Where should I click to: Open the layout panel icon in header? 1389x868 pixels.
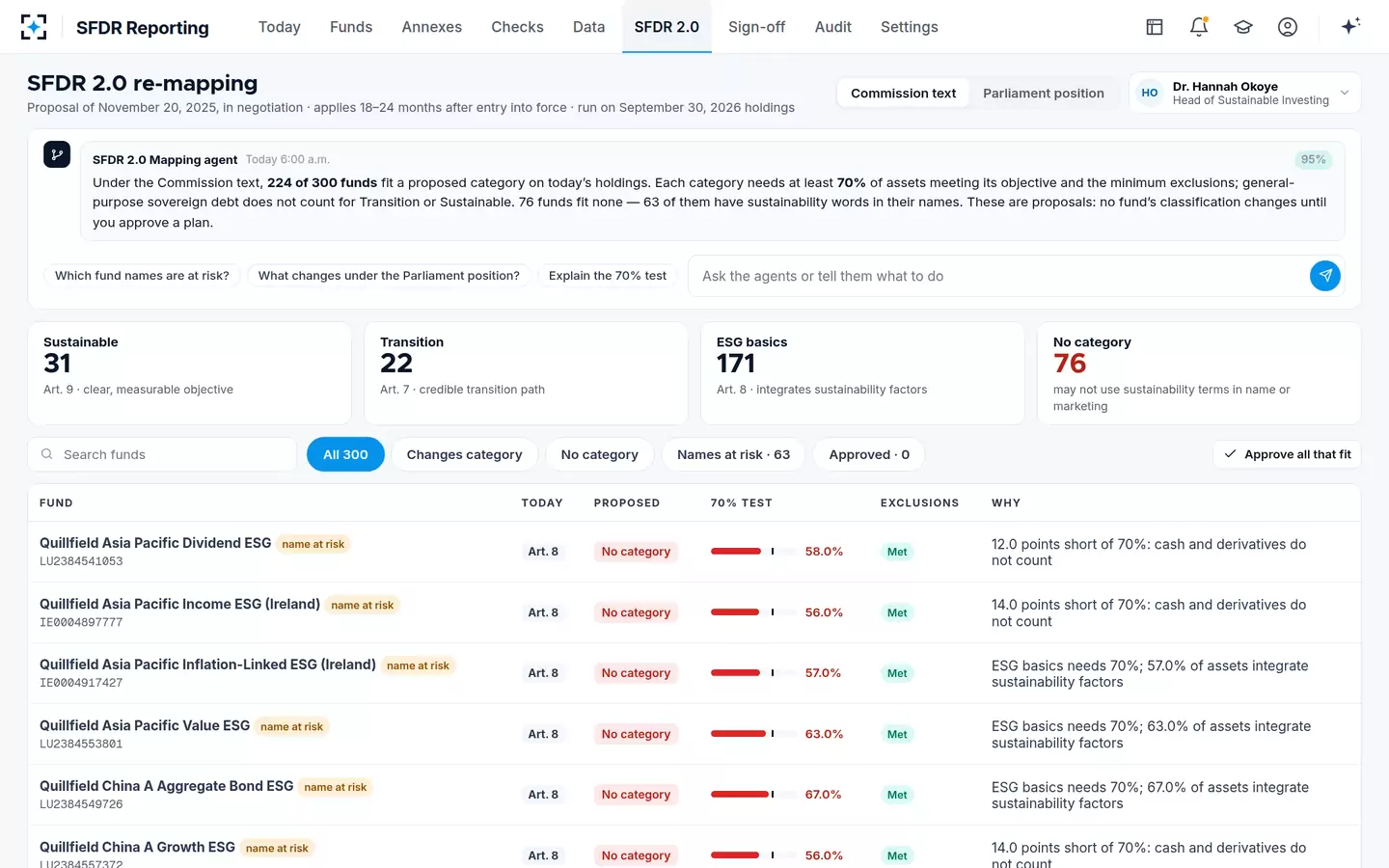click(x=1155, y=27)
